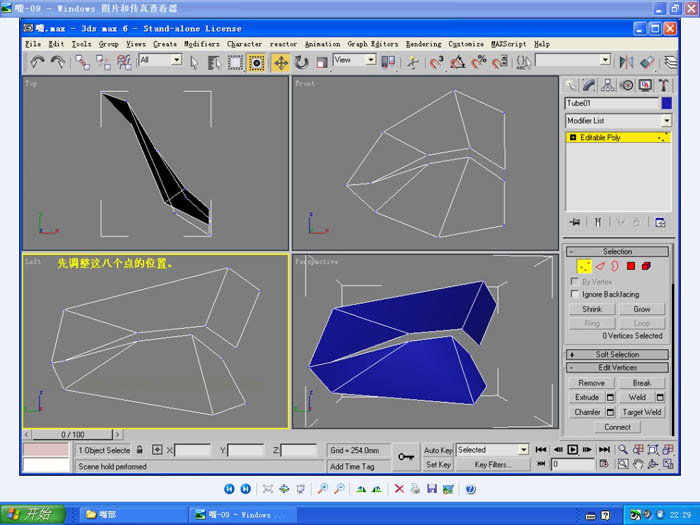Click the Tube01 object name field
Screen dimensions: 700x525
611,103
